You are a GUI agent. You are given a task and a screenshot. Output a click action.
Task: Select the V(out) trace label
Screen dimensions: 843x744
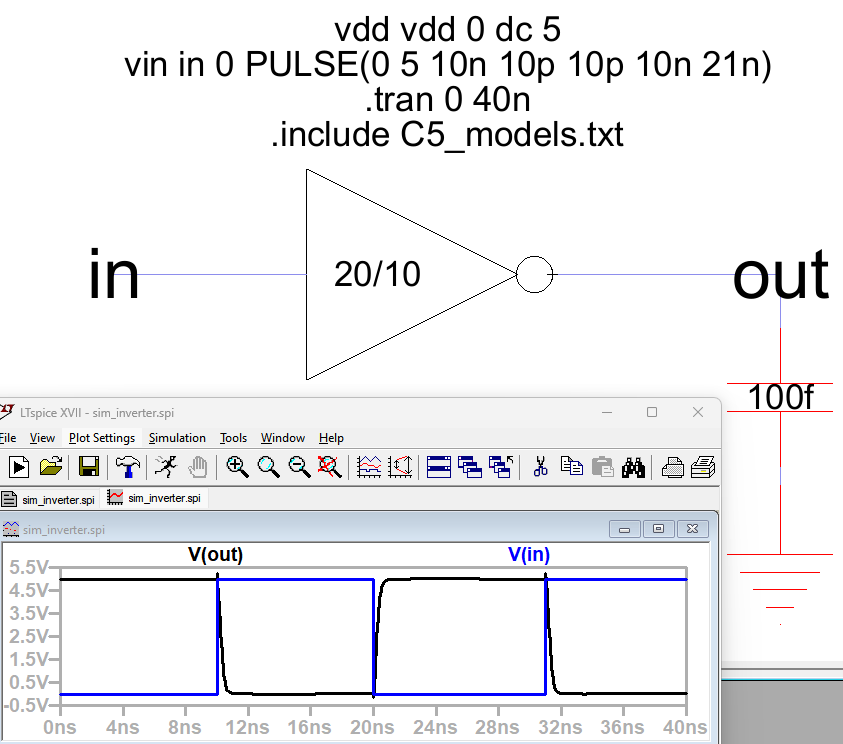pyautogui.click(x=215, y=555)
